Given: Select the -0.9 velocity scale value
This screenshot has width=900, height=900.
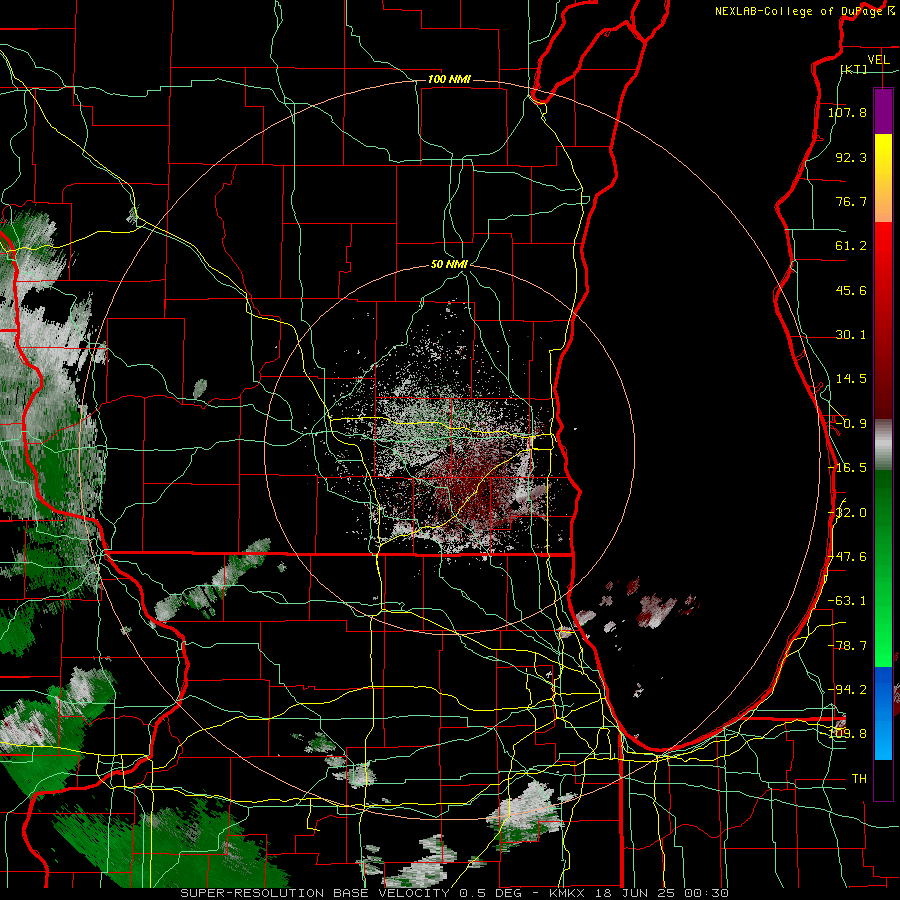Looking at the screenshot, I should 851,424.
